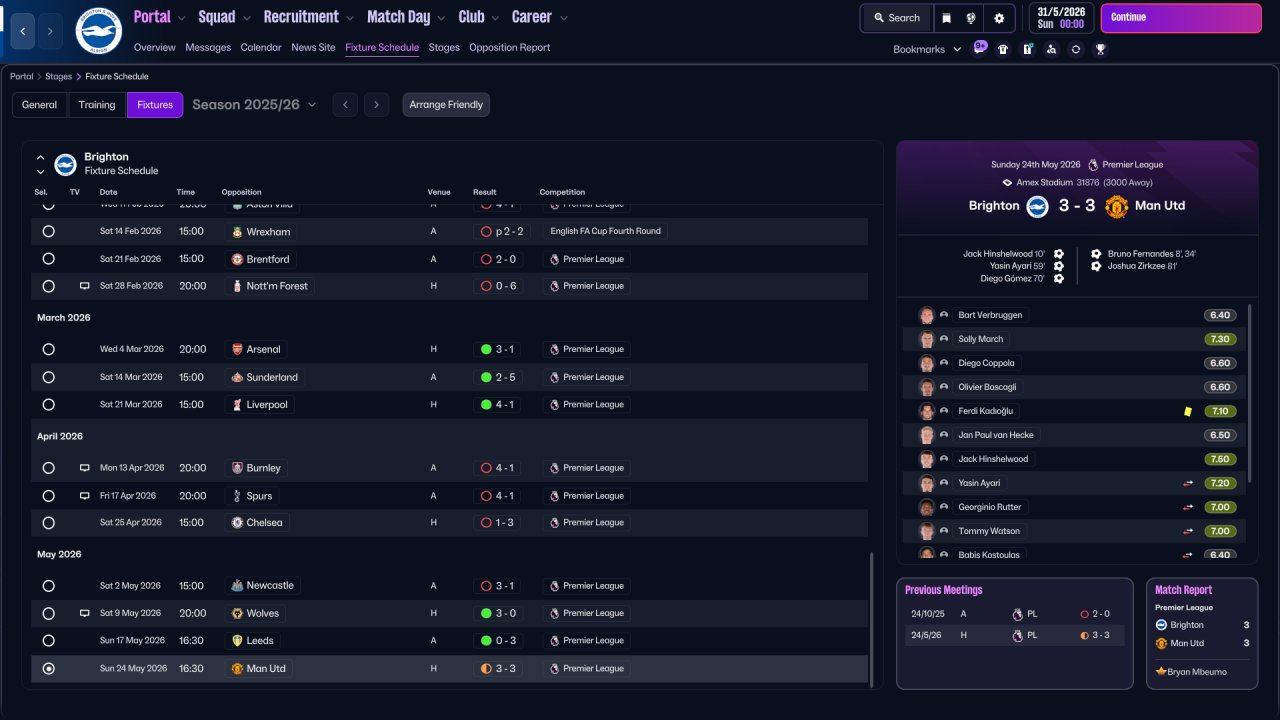Go forward with the right arrow navigation button
Image resolution: width=1280 pixels, height=720 pixels.
(50, 31)
